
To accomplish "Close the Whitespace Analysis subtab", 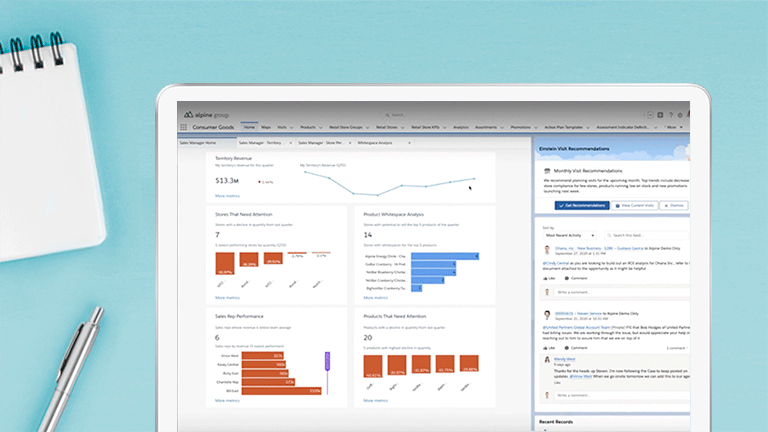I will [409, 143].
